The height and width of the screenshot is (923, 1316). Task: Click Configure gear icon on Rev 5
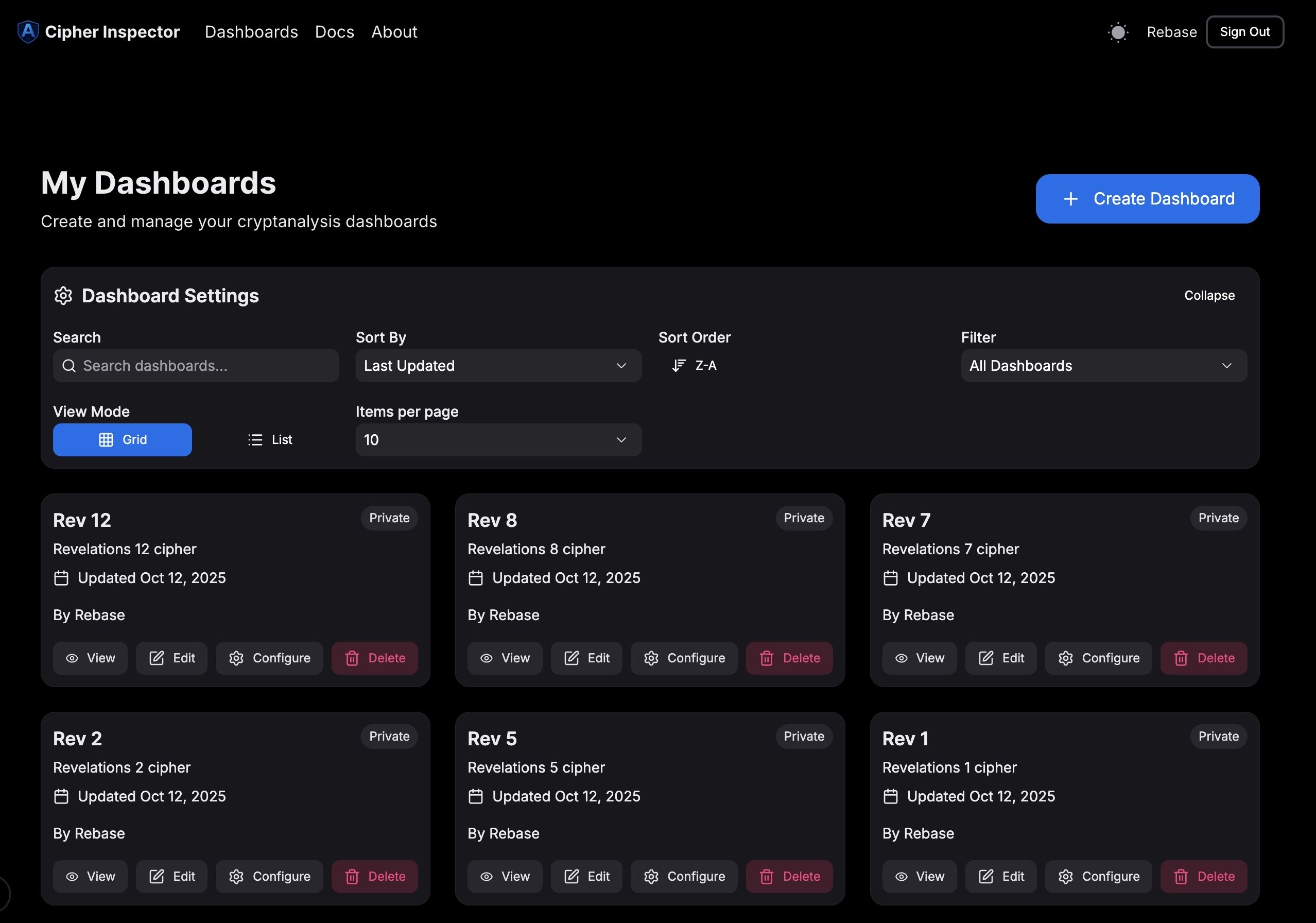tap(651, 877)
